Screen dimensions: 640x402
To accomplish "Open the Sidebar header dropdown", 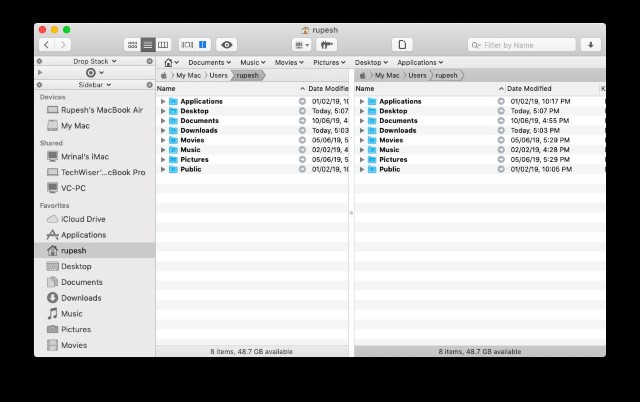I will click(95, 85).
